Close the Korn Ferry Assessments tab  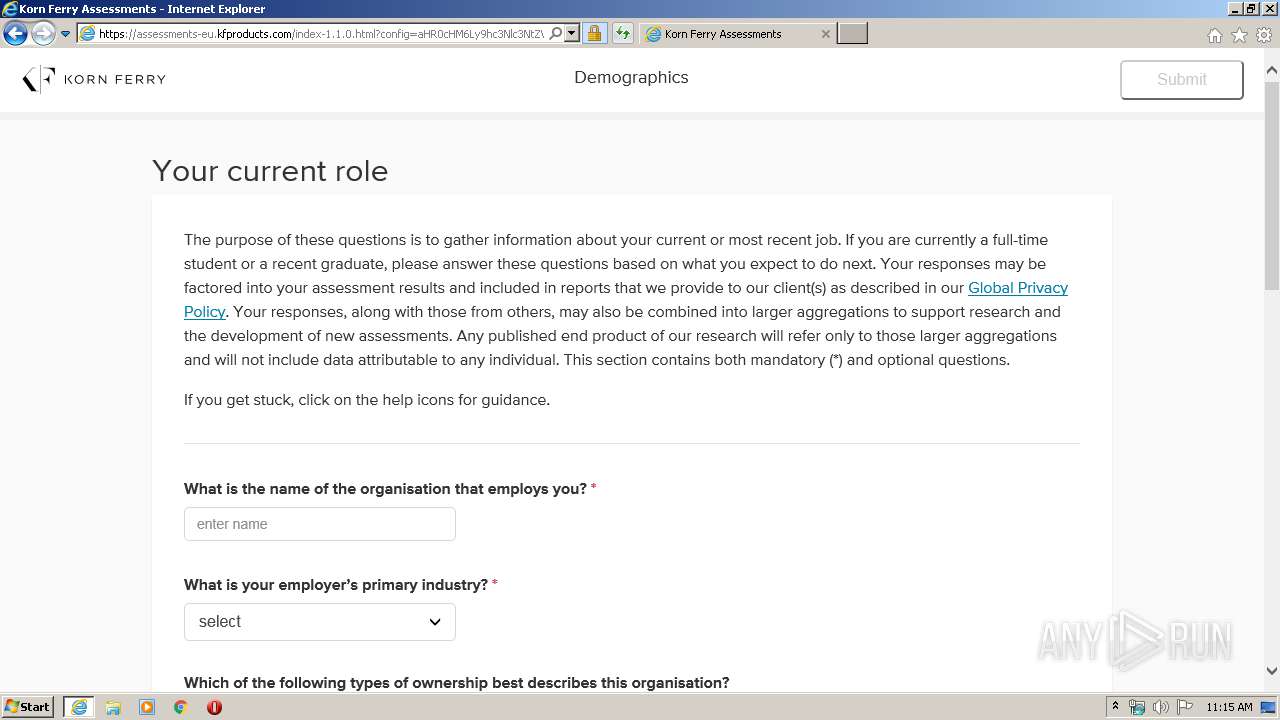point(825,34)
